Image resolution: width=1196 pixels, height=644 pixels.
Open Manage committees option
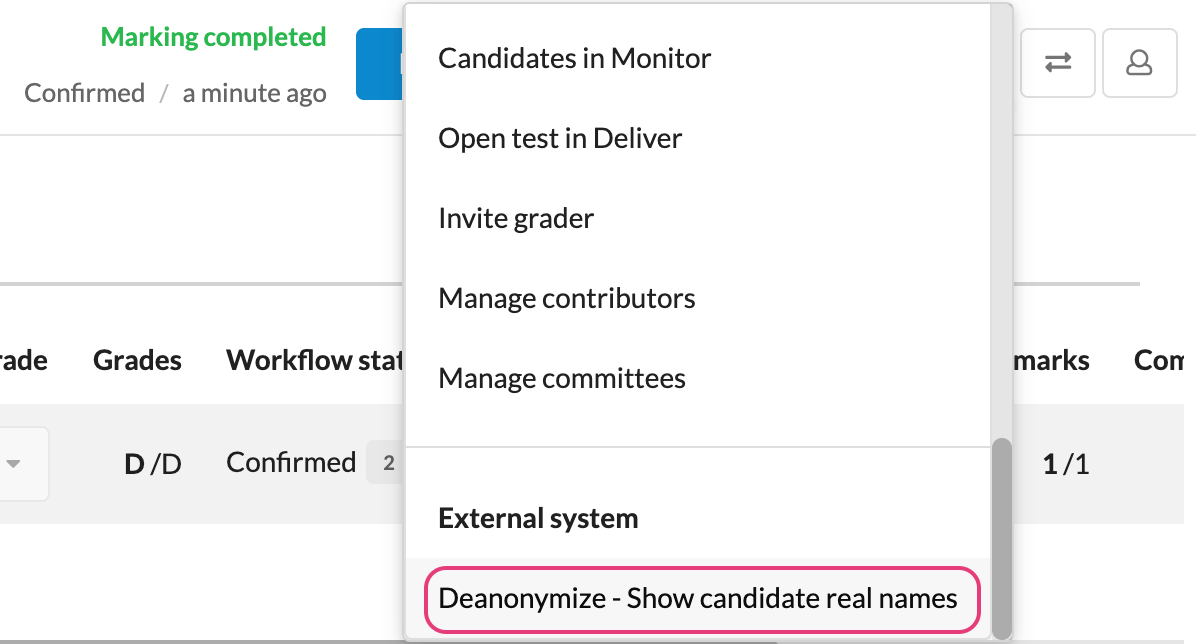click(562, 378)
